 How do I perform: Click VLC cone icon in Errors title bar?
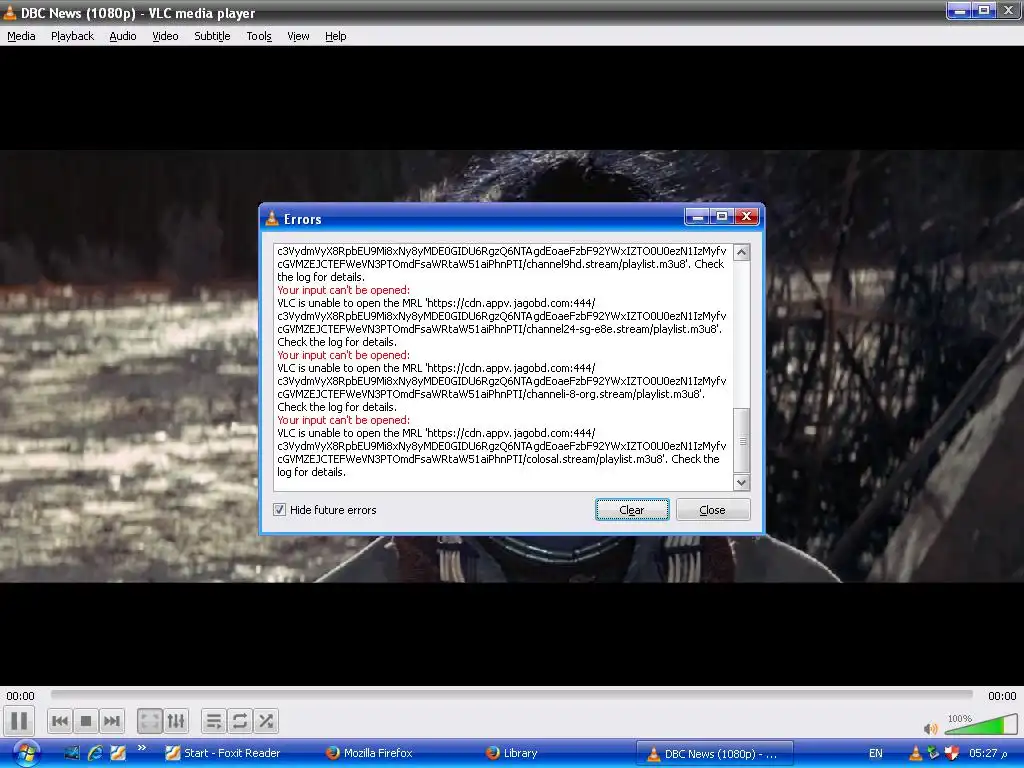click(x=272, y=218)
